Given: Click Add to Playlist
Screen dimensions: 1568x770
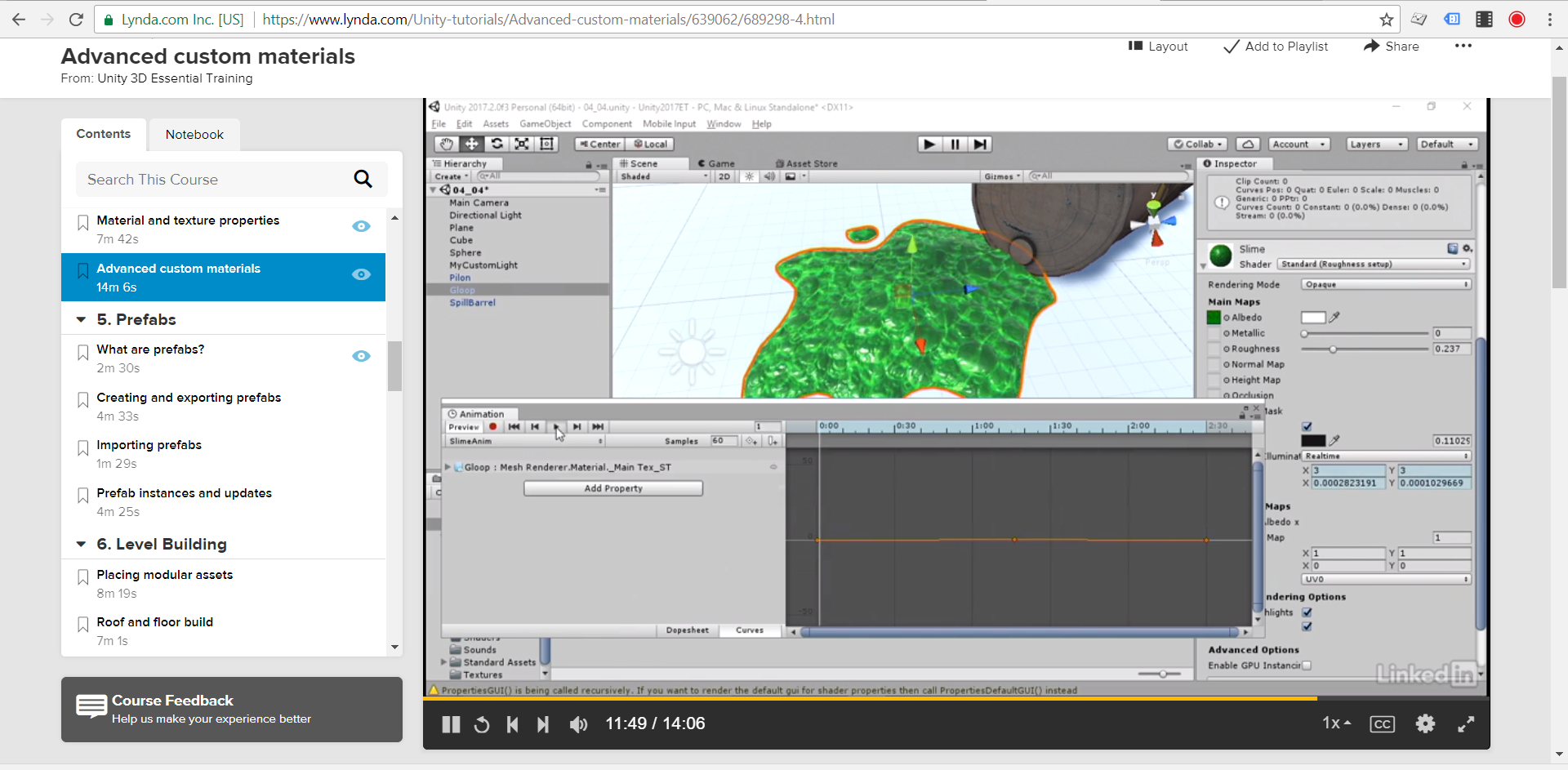Looking at the screenshot, I should [x=1276, y=47].
